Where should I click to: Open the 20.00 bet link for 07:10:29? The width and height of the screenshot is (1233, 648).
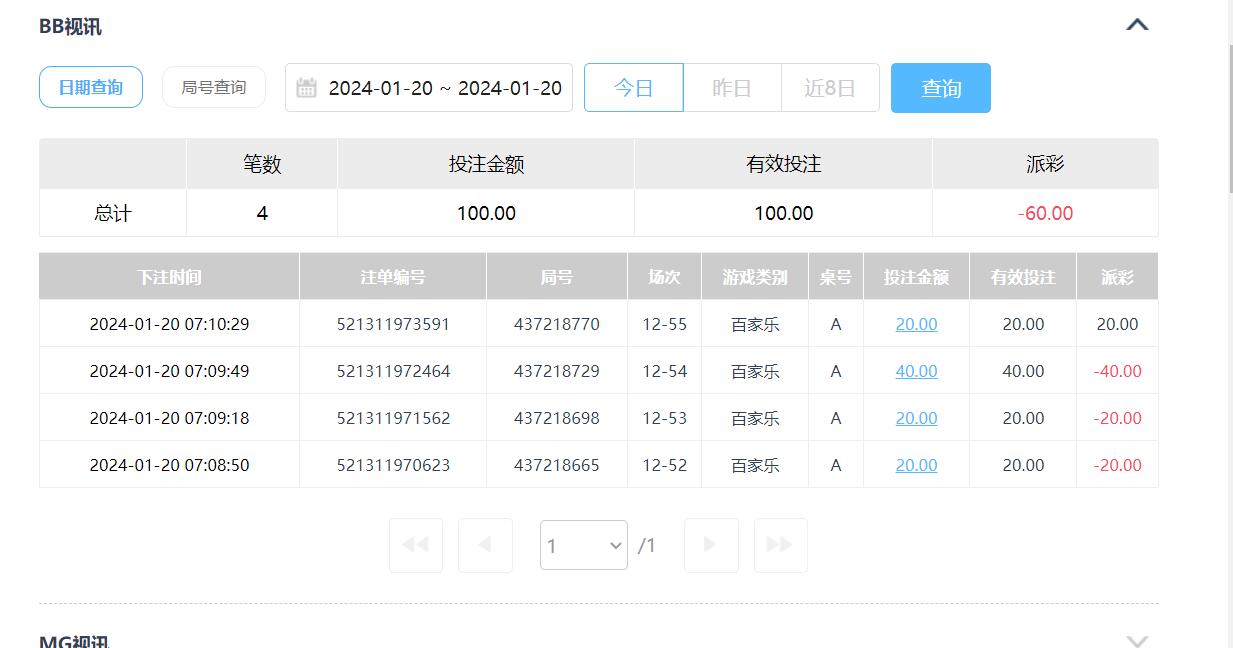point(916,324)
